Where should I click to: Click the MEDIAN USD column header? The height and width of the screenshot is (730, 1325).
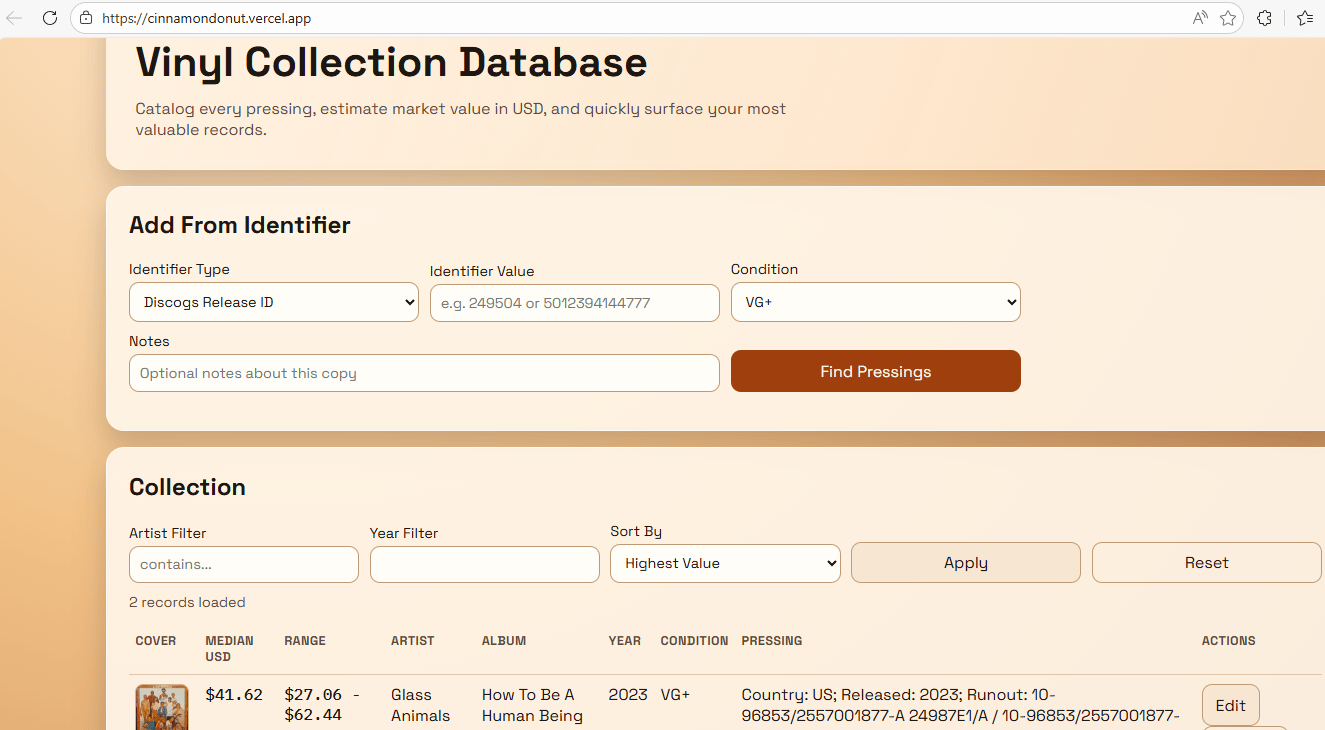click(x=229, y=649)
